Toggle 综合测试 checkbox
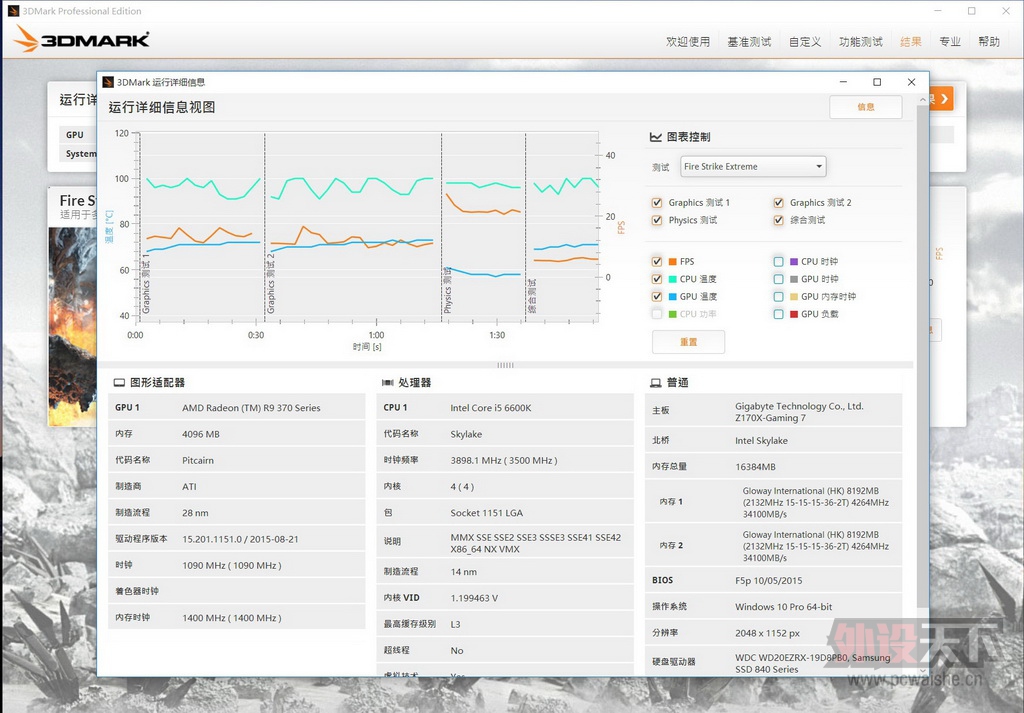This screenshot has width=1024, height=713. [778, 220]
